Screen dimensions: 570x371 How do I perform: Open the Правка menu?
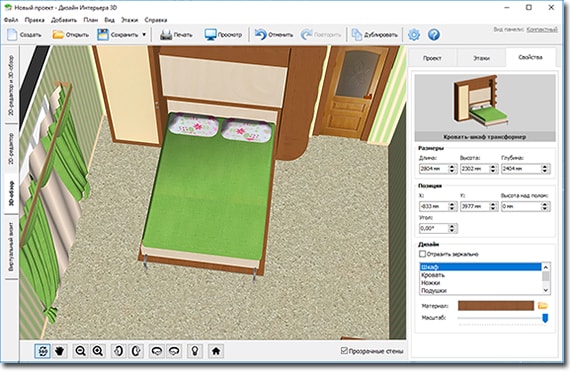(35, 20)
